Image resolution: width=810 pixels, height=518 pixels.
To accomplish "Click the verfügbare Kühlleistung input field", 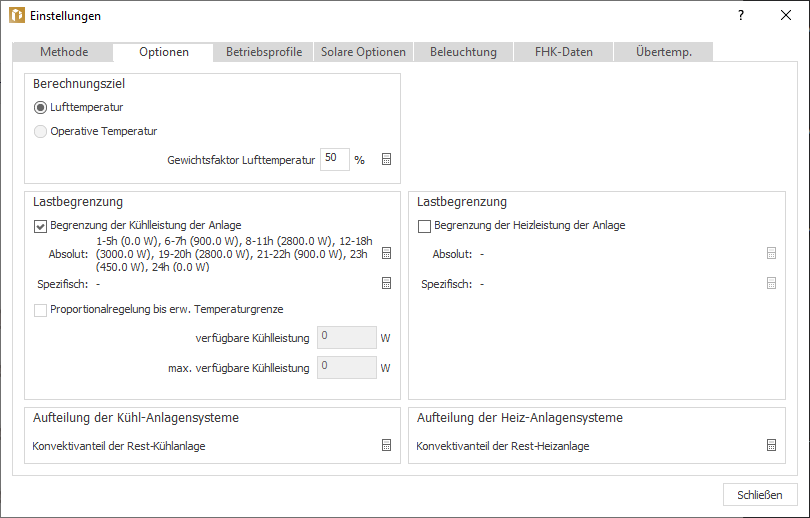I will click(347, 338).
